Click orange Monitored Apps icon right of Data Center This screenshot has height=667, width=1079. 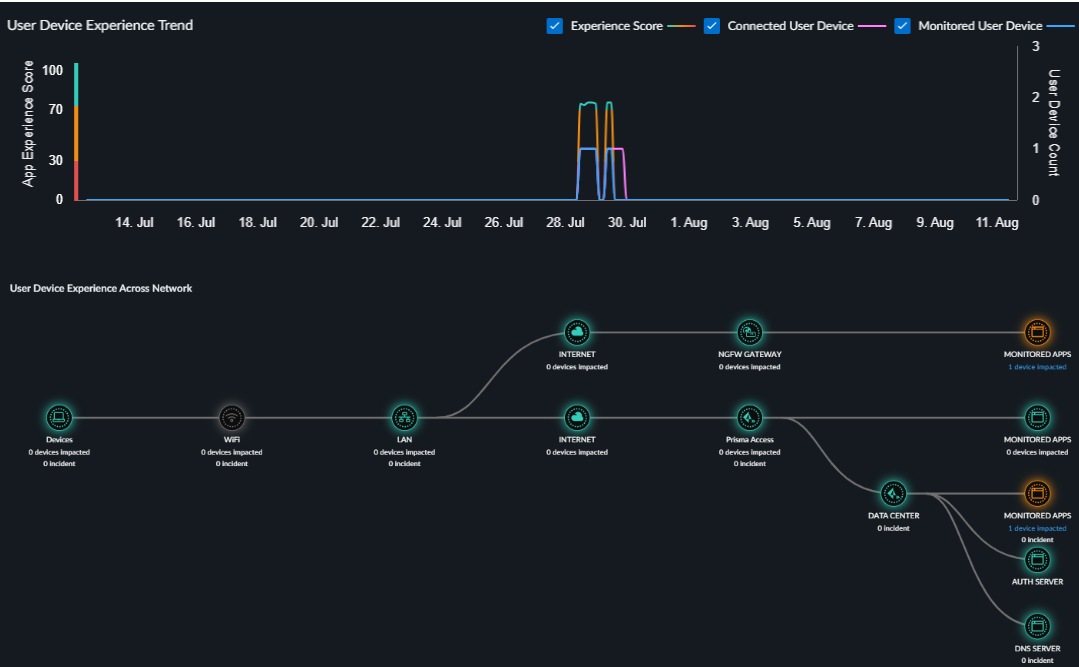(x=1037, y=493)
